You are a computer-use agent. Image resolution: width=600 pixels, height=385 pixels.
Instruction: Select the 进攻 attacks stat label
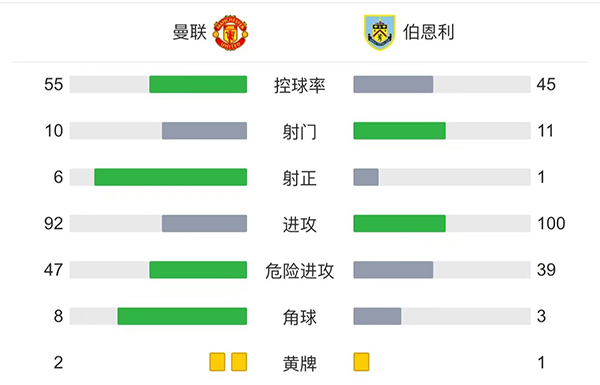(300, 225)
